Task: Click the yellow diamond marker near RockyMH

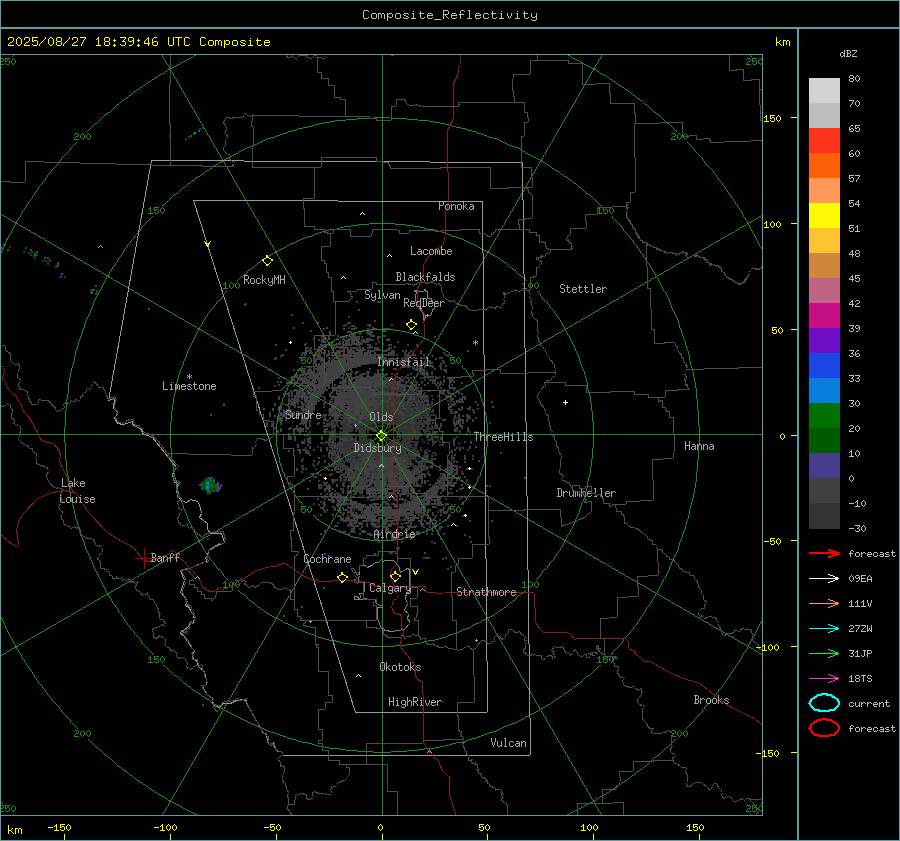Action: coord(267,261)
